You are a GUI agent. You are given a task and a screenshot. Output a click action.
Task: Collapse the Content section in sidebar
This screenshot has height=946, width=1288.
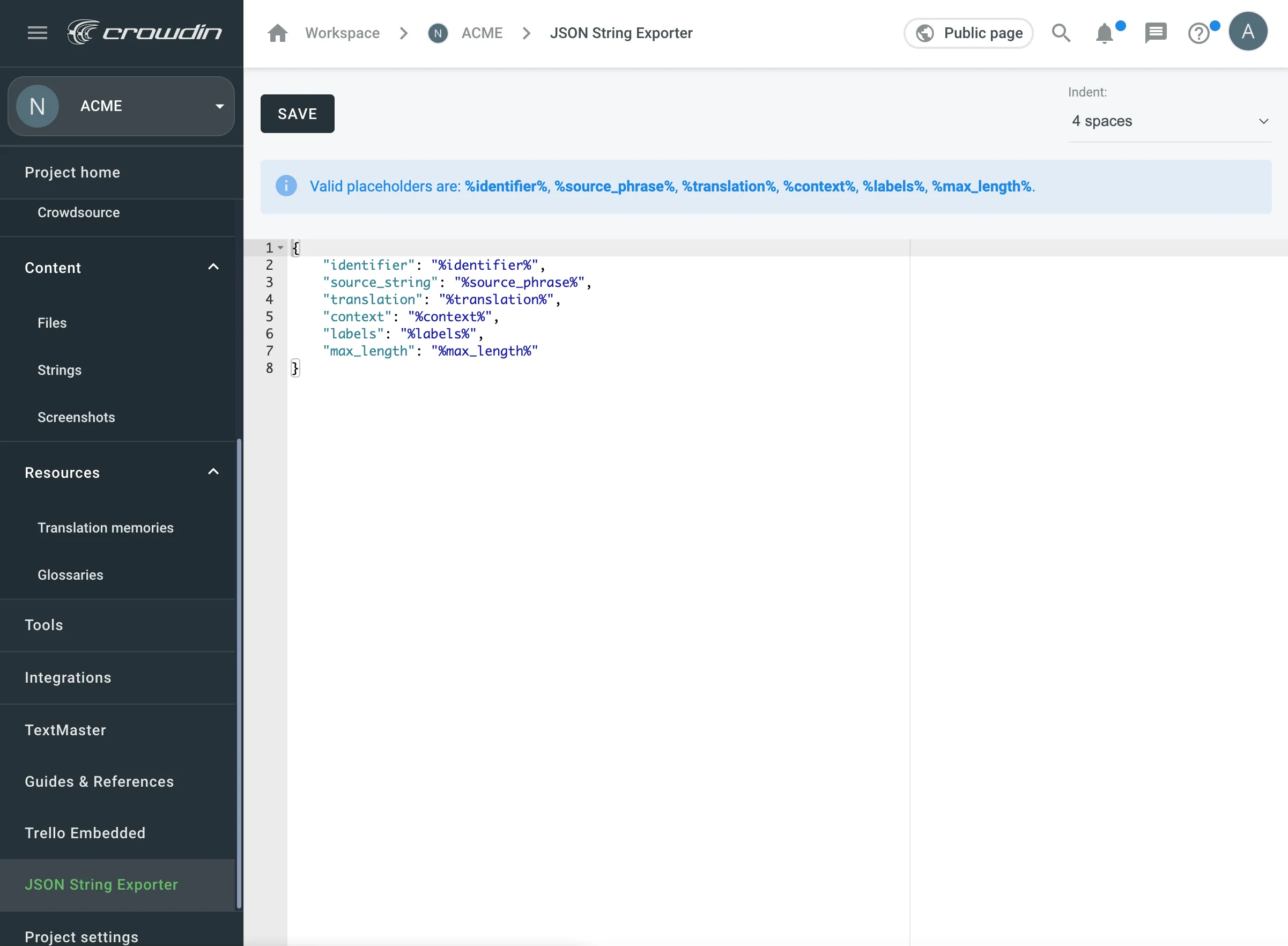pos(213,267)
